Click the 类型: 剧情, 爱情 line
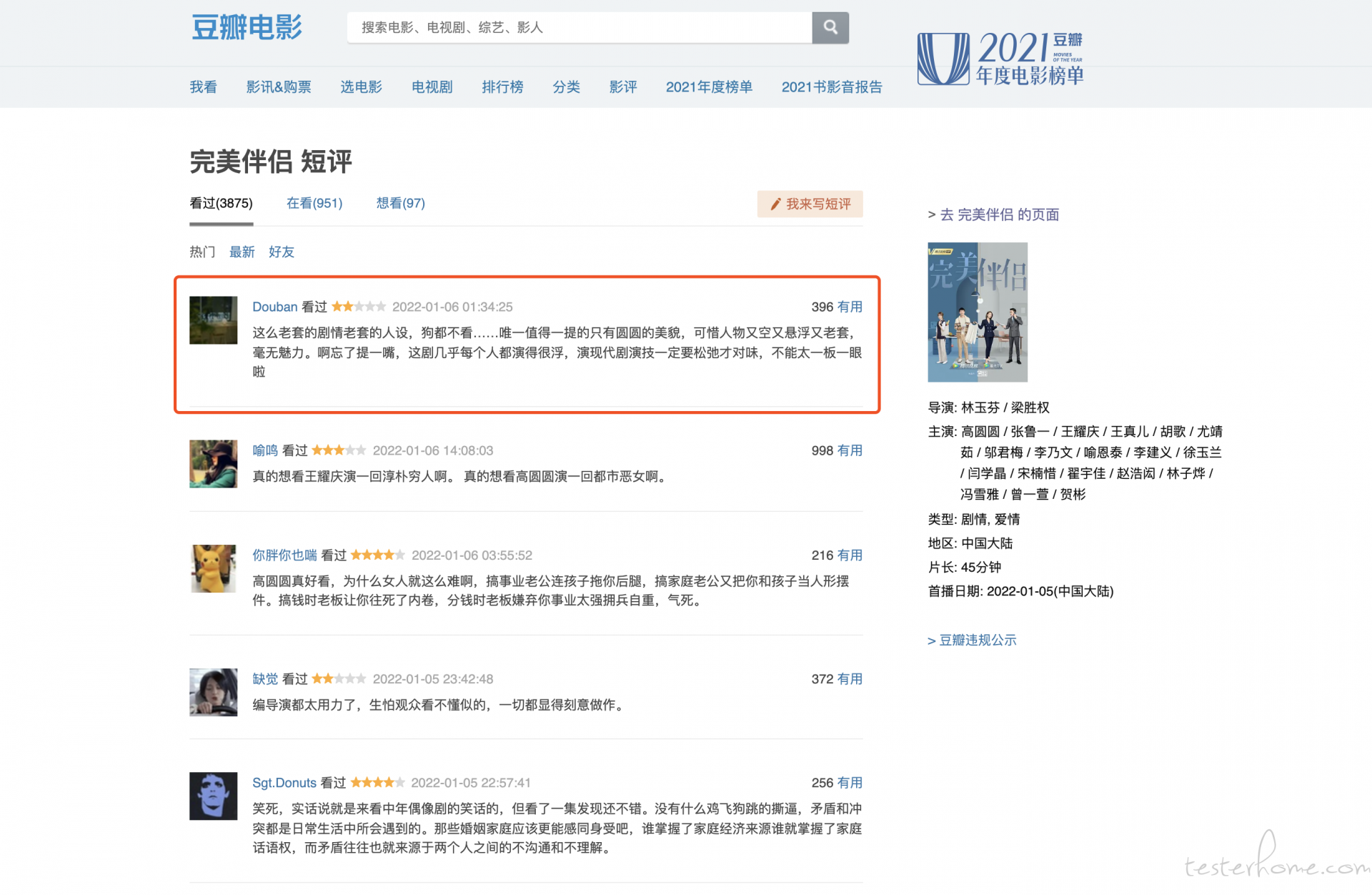The width and height of the screenshot is (1372, 895). click(x=973, y=519)
